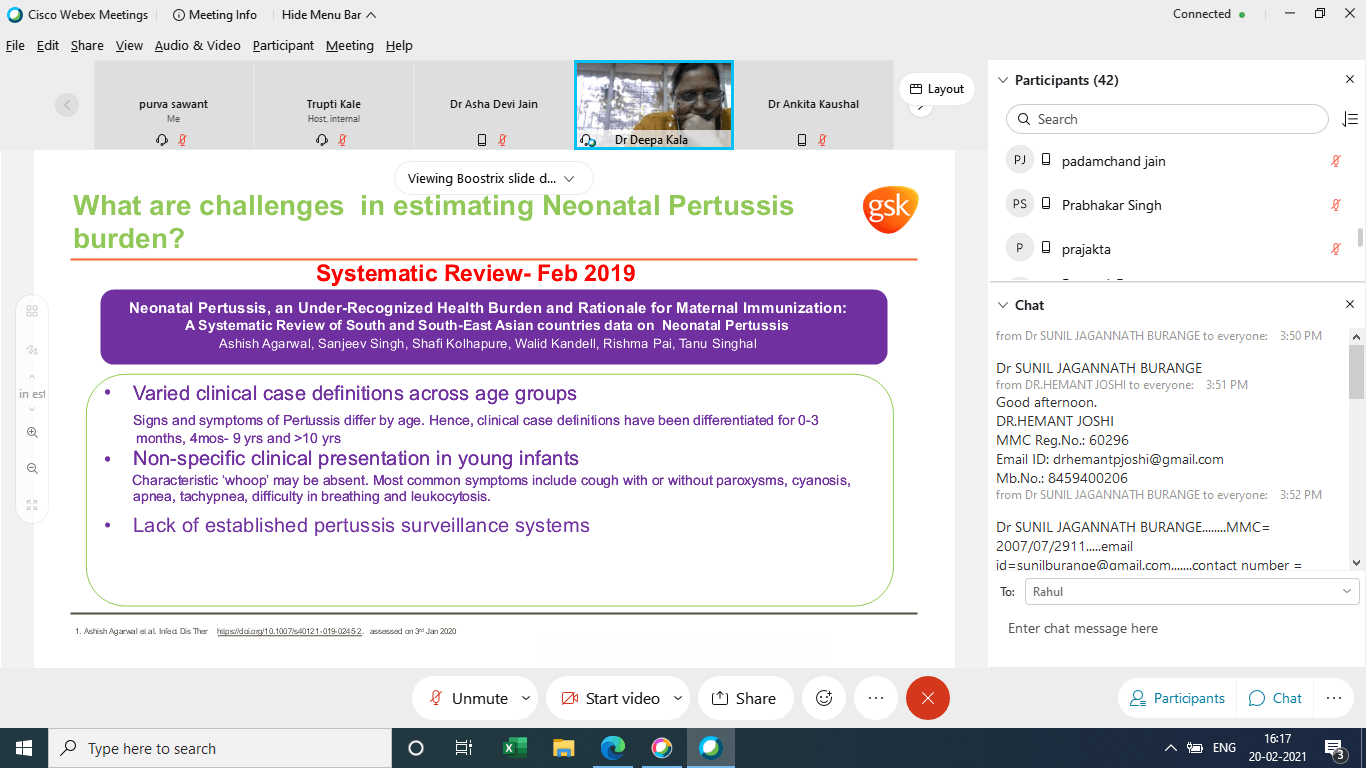This screenshot has width=1366, height=768.
Task: Click the reactions smiley icon
Action: pyautogui.click(x=824, y=698)
